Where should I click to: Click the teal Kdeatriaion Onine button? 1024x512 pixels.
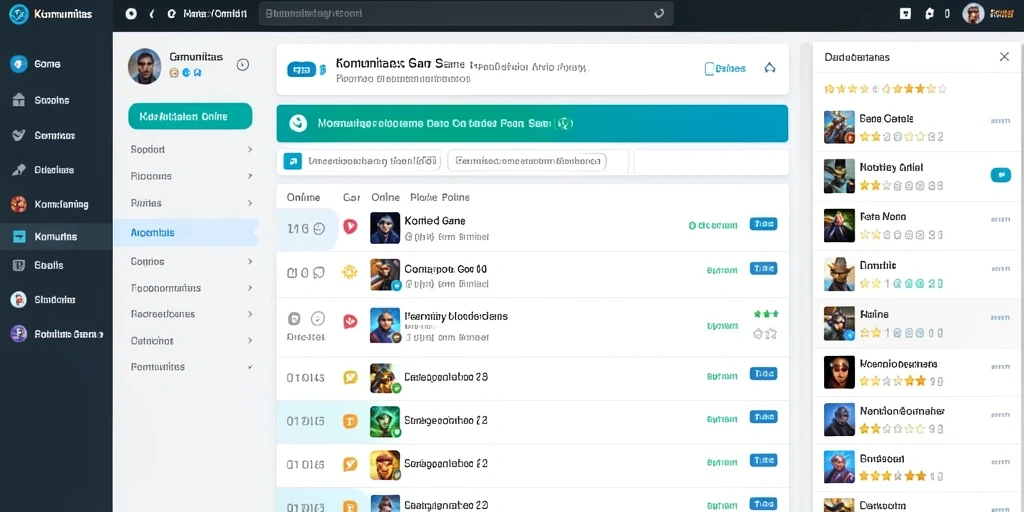point(190,116)
